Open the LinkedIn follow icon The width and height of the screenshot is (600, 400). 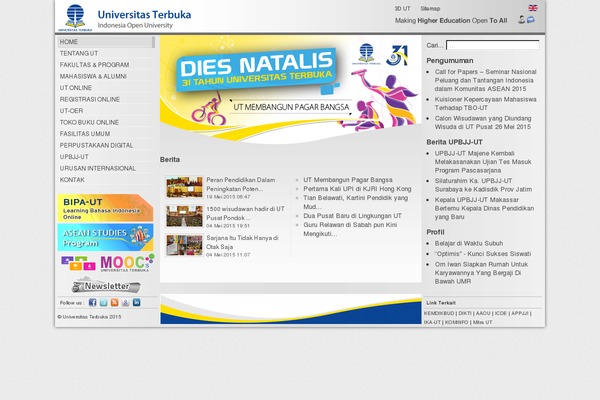[136, 302]
